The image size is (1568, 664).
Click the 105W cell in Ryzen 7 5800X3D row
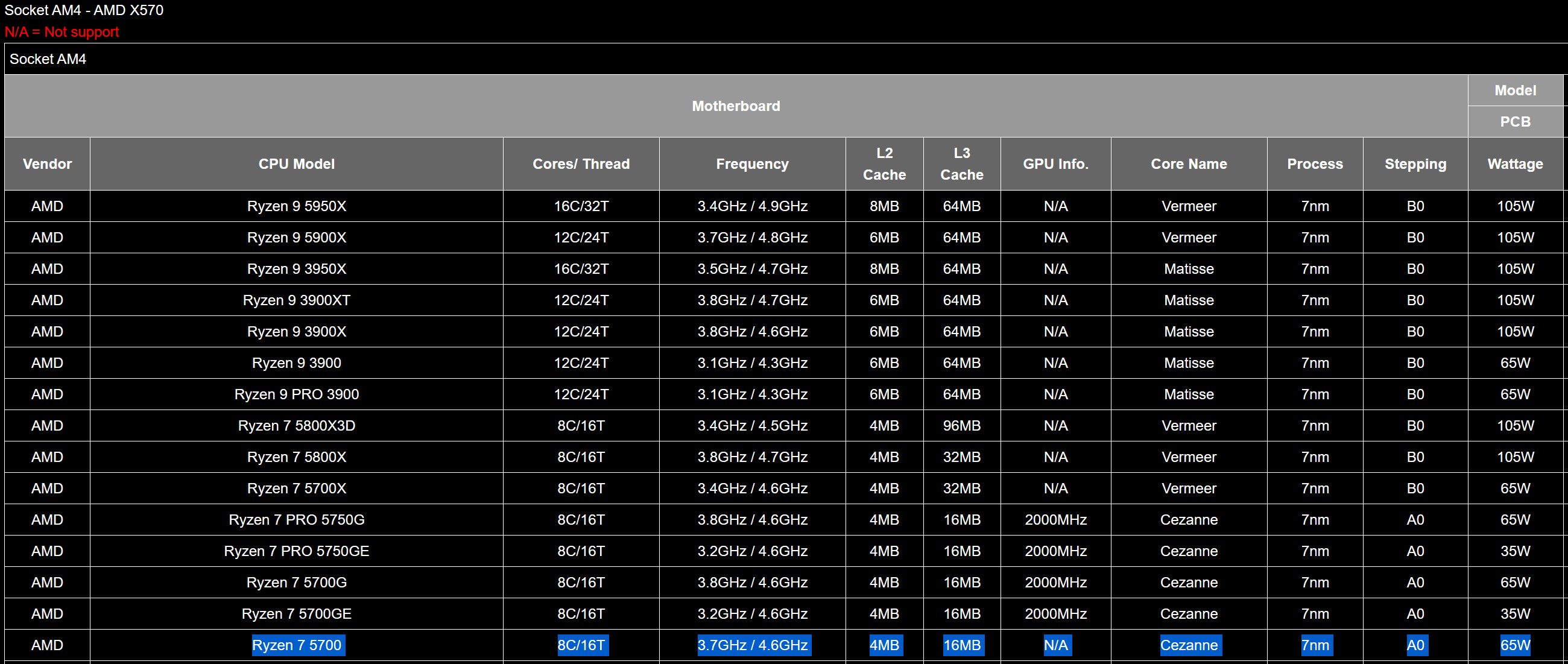1516,425
